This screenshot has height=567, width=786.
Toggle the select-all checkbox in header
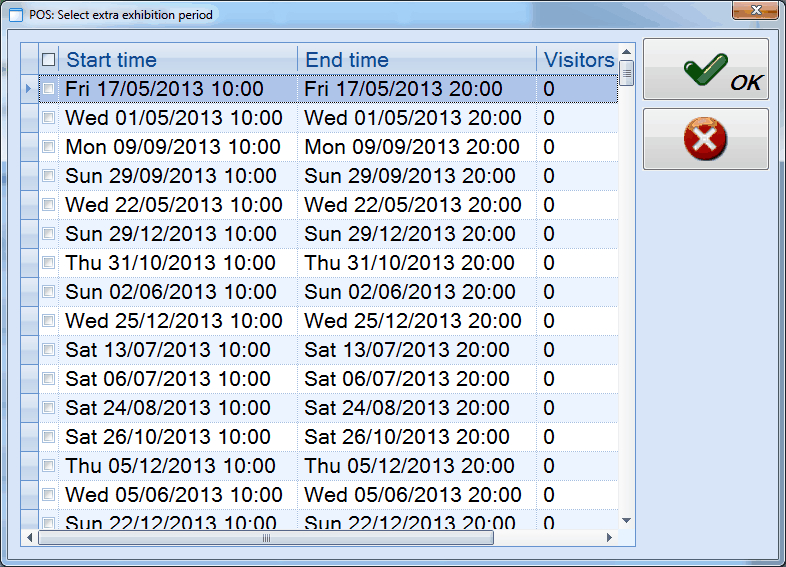coord(49,60)
